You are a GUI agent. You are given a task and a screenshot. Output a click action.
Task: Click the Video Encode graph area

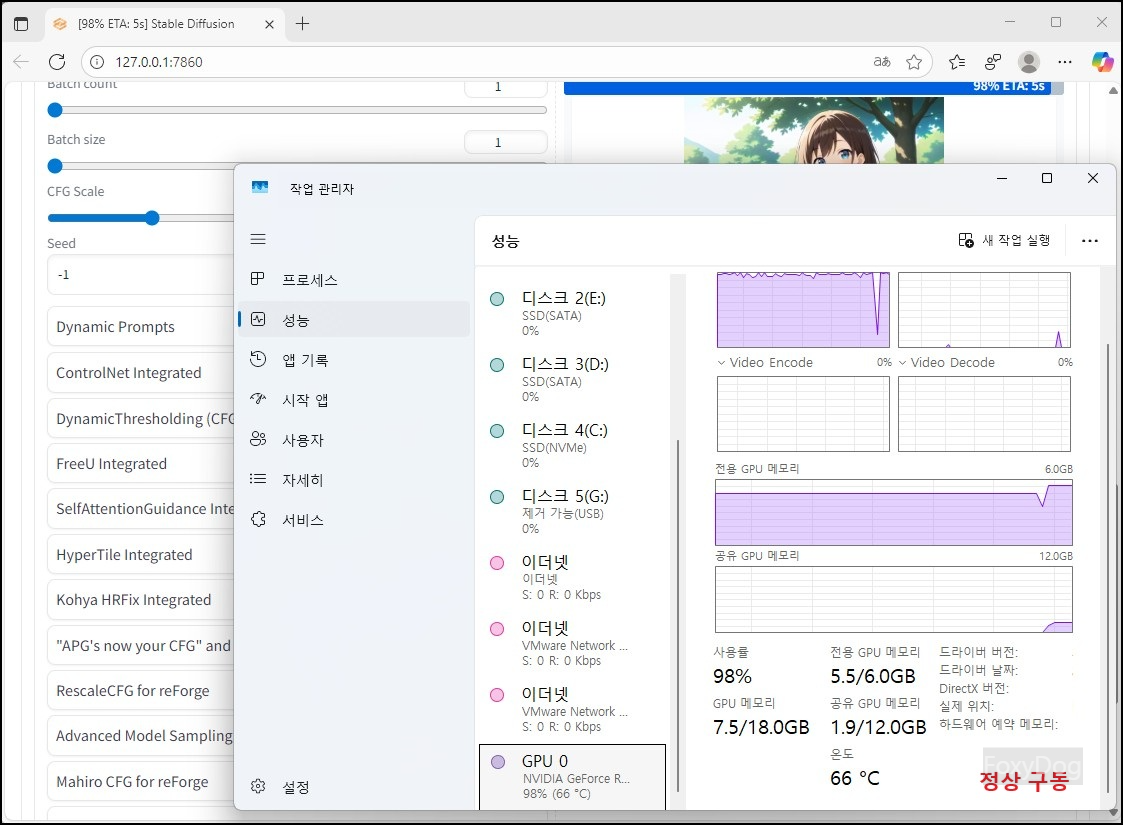pyautogui.click(x=803, y=414)
